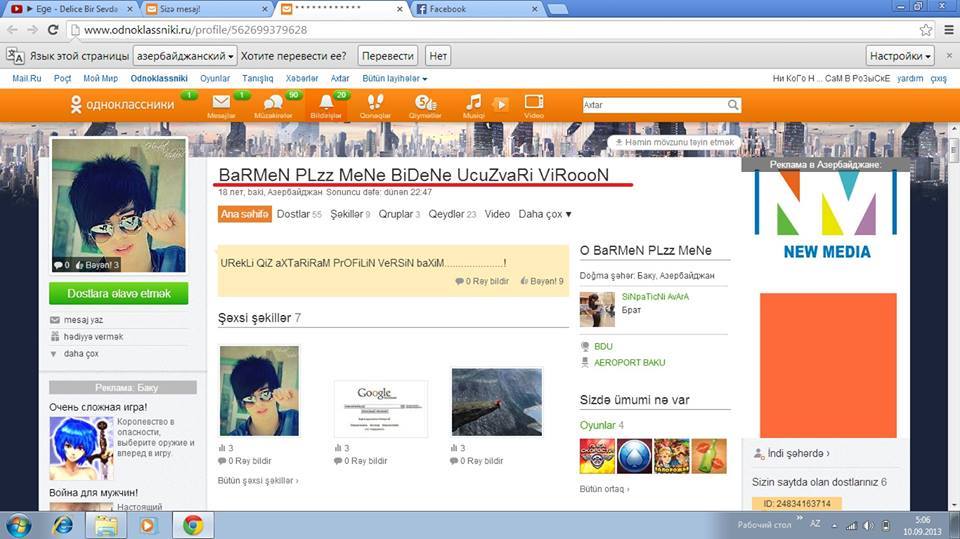The image size is (960, 539).
Task: Open the Chrome menu icon
Action: [948, 29]
